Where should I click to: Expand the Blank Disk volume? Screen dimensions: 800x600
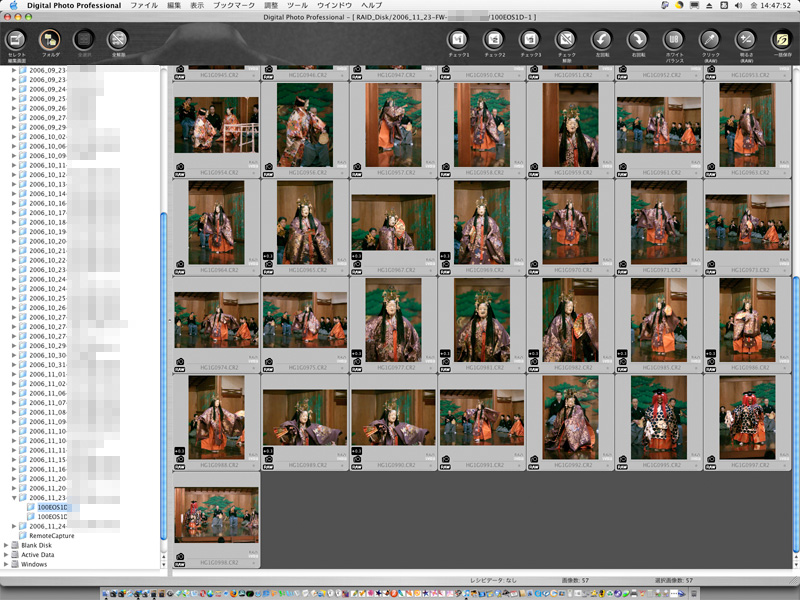(x=6, y=545)
